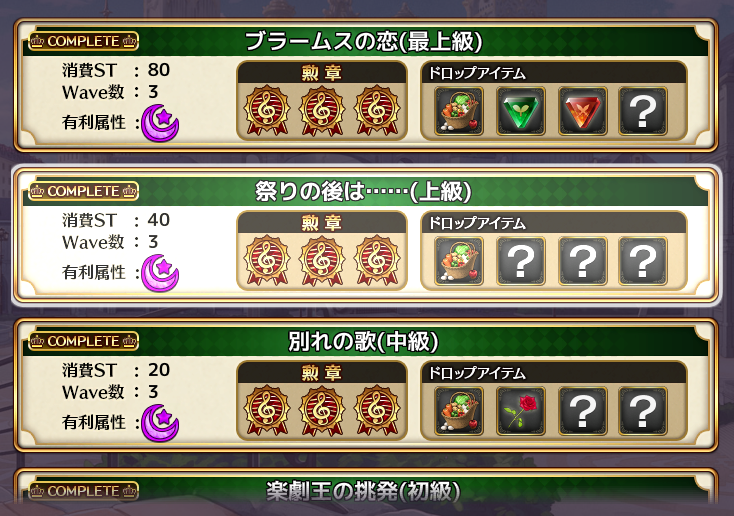
Task: Click the 勲章 header in 別れの歌
Action: 322,373
